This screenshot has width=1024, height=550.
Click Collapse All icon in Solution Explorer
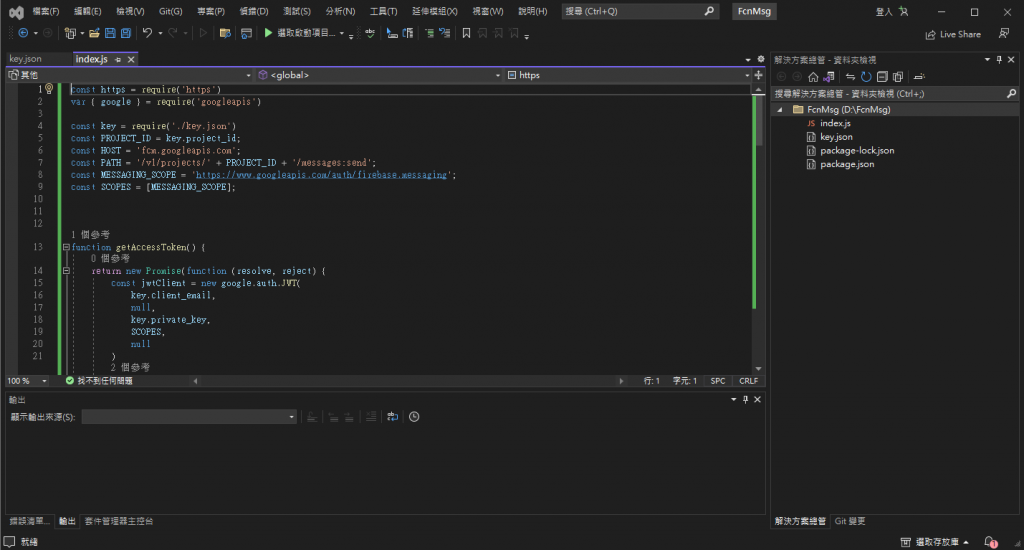pos(882,76)
